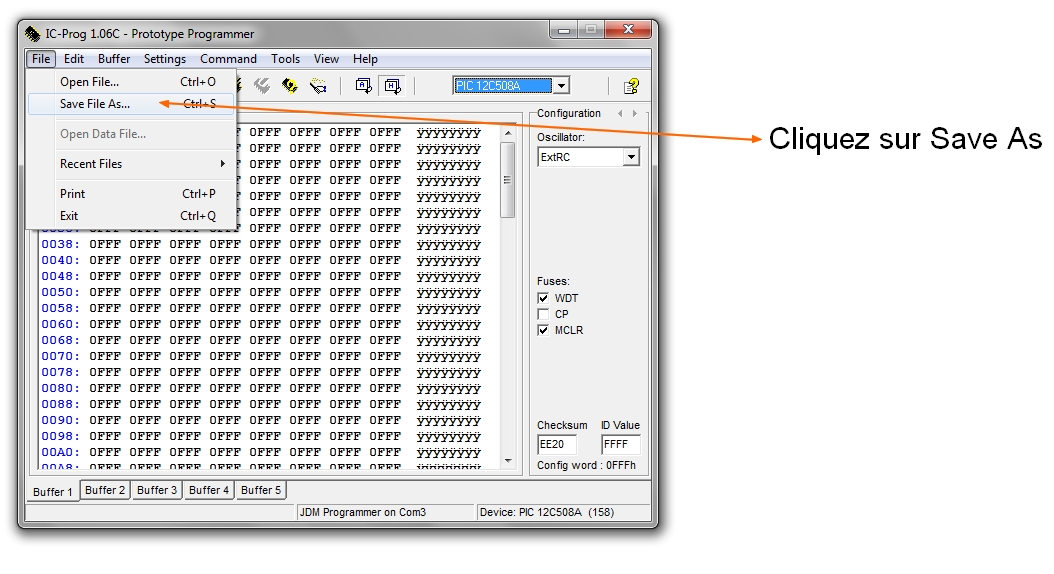Open the Settings menu
This screenshot has height=574, width=1054.
(165, 58)
